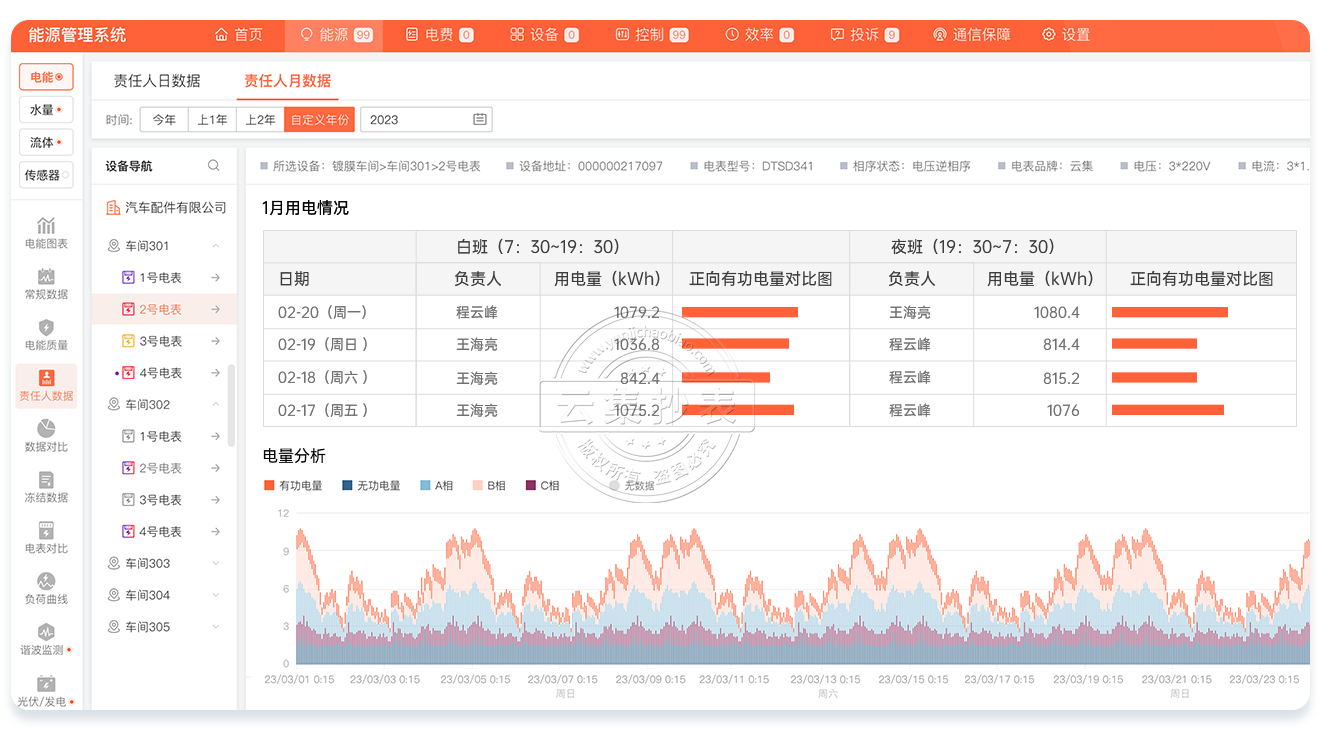Select the 电能质量 shield icon
This screenshot has height=730, width=1320.
(46, 328)
